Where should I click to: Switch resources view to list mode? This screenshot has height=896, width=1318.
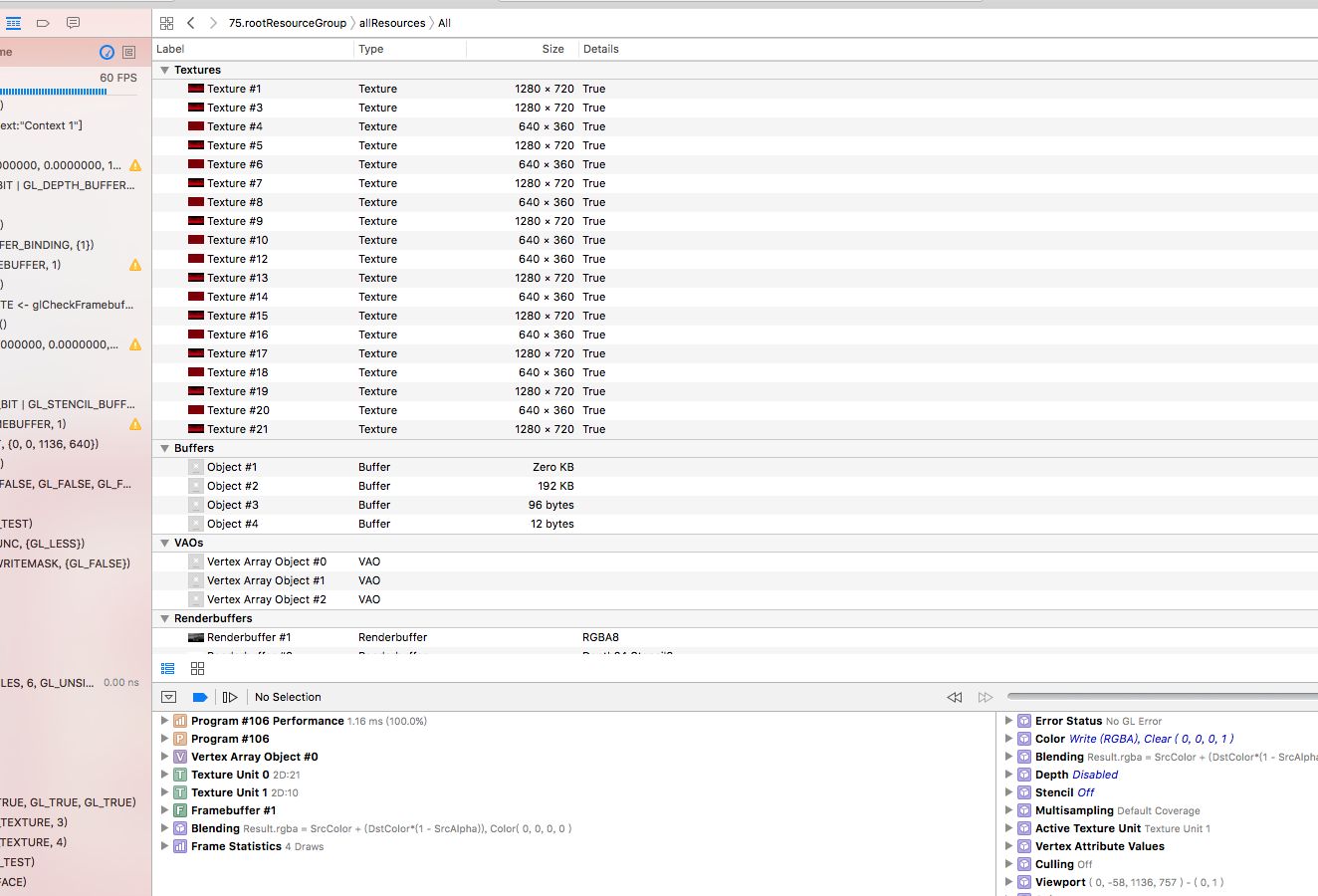pos(168,669)
